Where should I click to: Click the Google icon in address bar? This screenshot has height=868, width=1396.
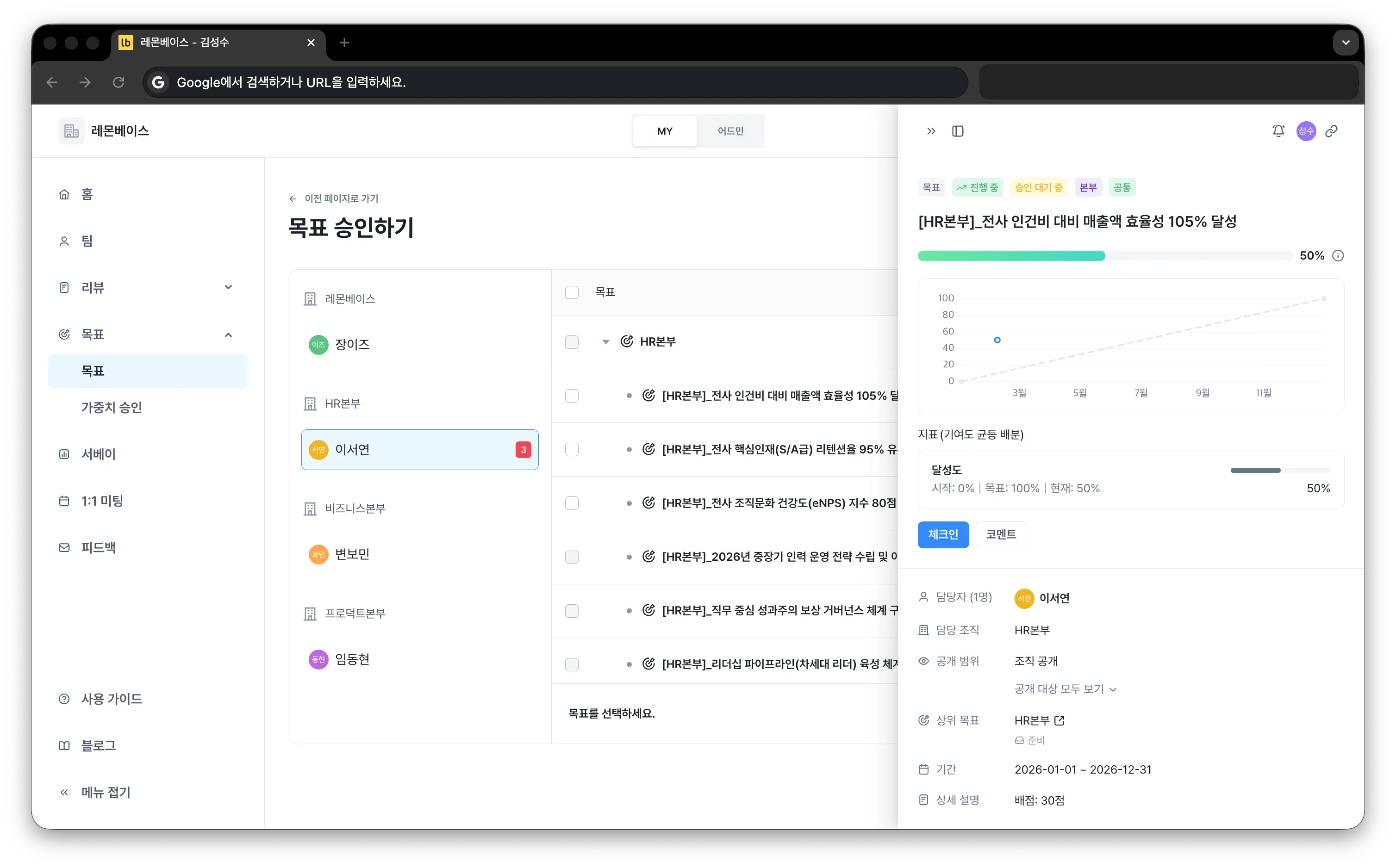[x=158, y=83]
